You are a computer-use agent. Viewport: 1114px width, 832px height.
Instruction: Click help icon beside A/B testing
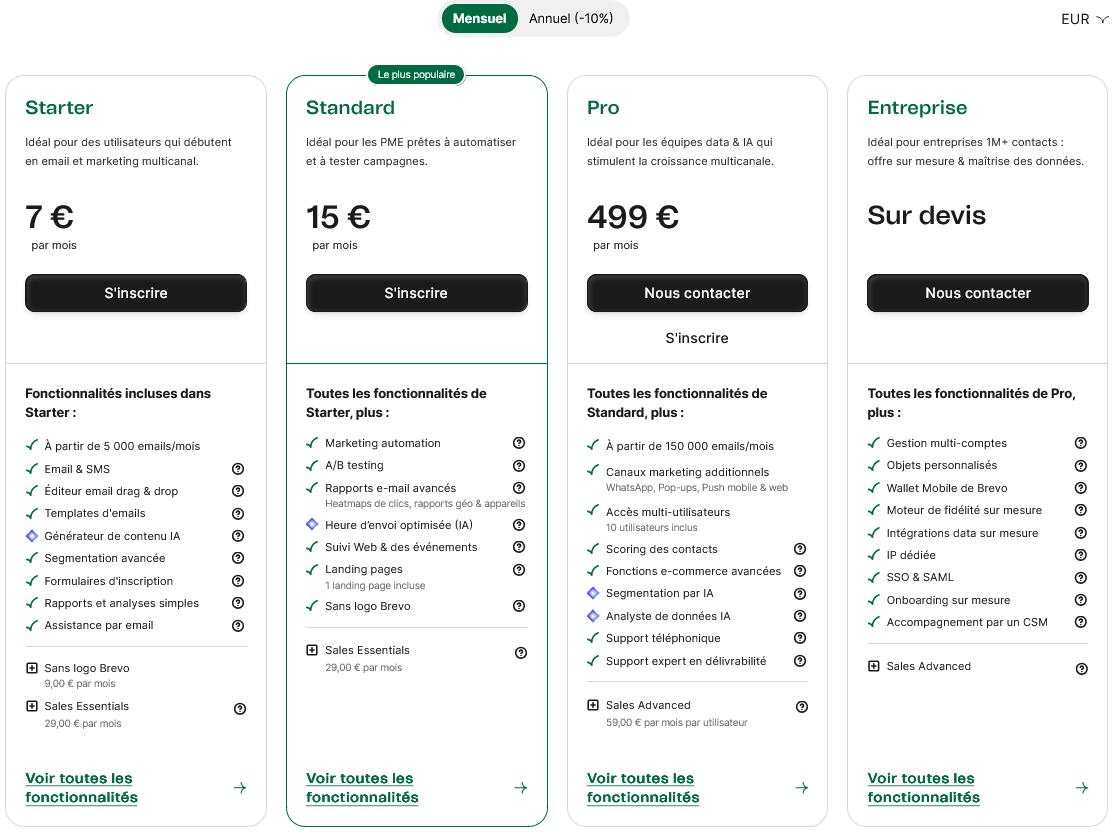519,466
